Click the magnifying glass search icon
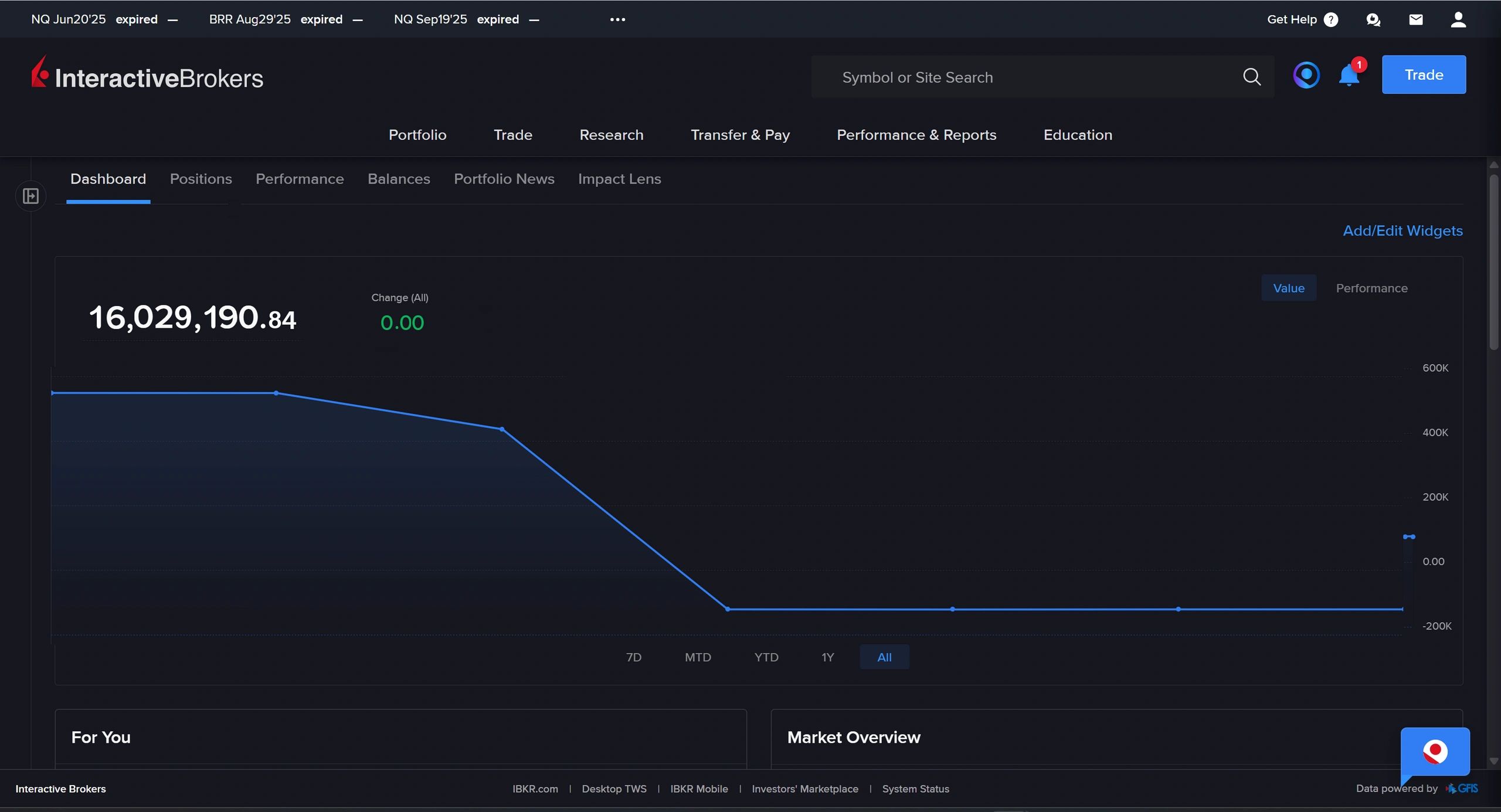This screenshot has width=1501, height=812. tap(1251, 77)
